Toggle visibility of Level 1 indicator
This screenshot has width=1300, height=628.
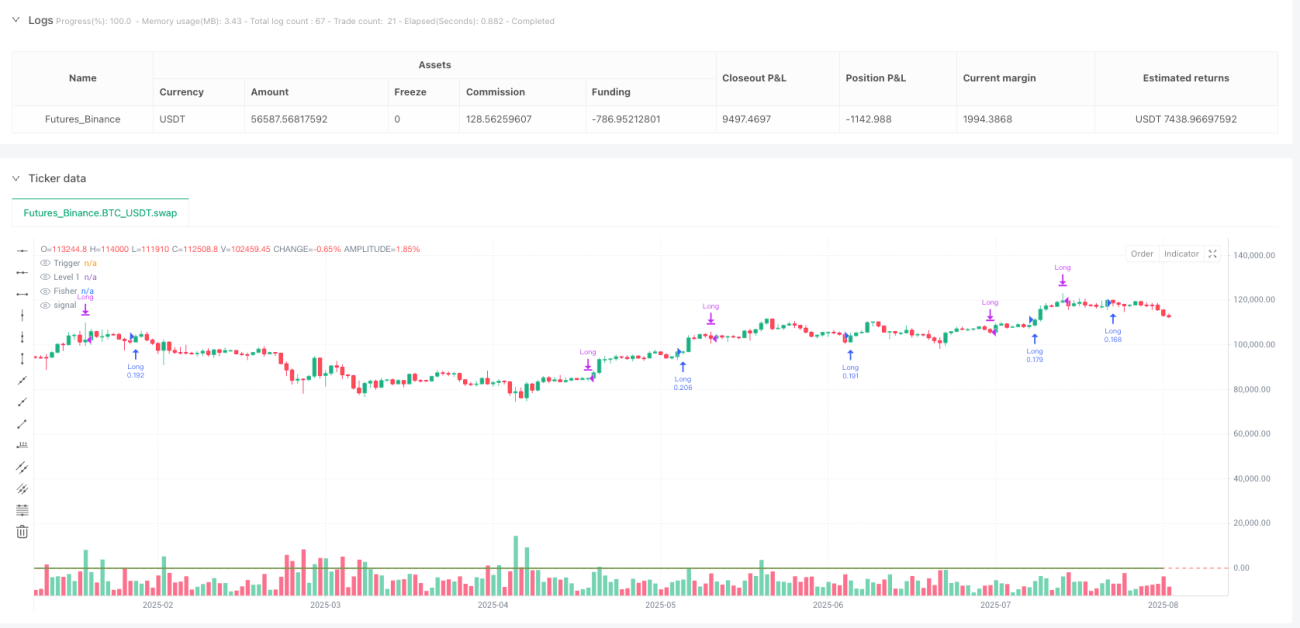pyautogui.click(x=44, y=277)
